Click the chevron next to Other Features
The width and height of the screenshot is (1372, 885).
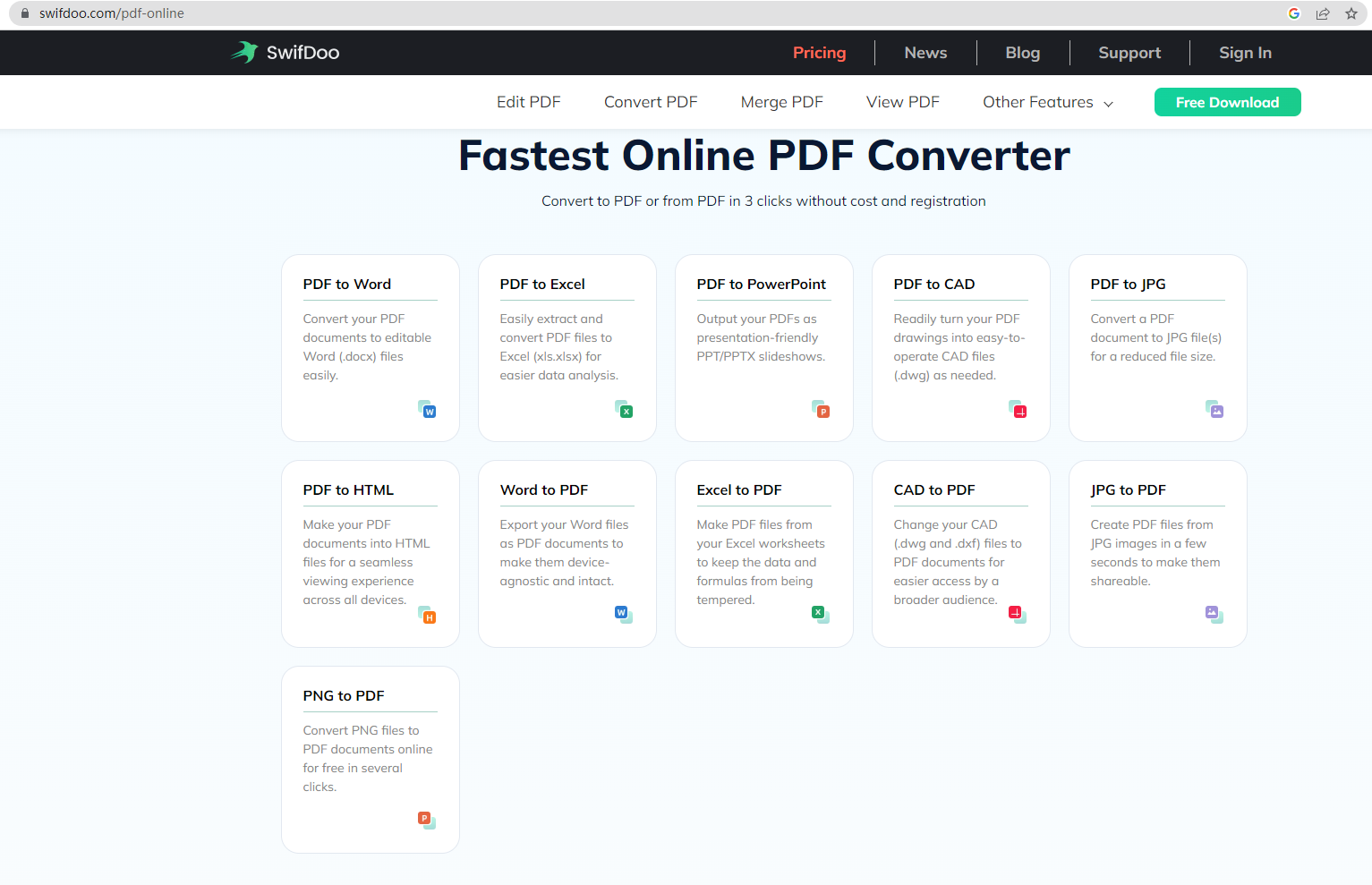tap(1108, 104)
